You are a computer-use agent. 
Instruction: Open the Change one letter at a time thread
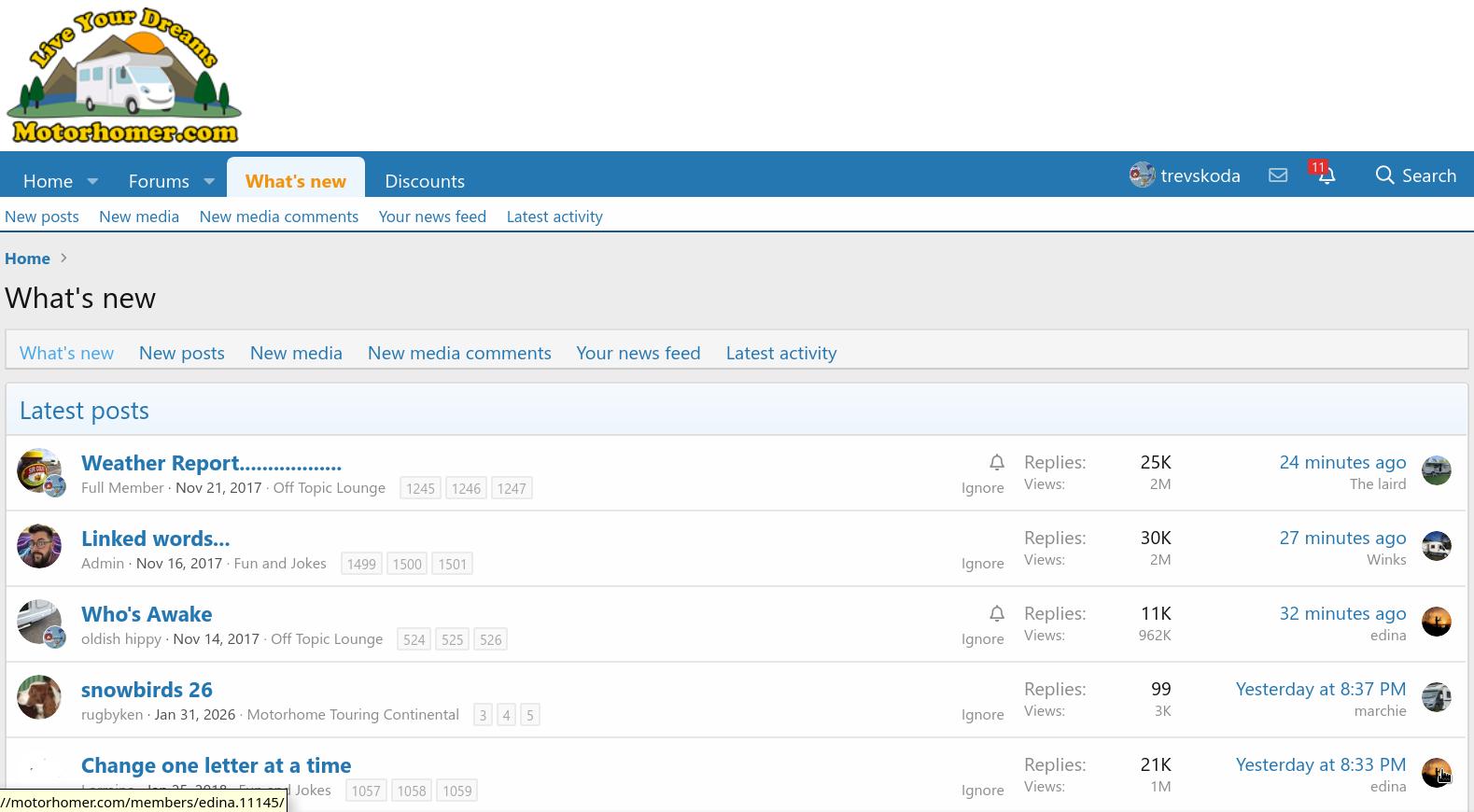point(216,765)
